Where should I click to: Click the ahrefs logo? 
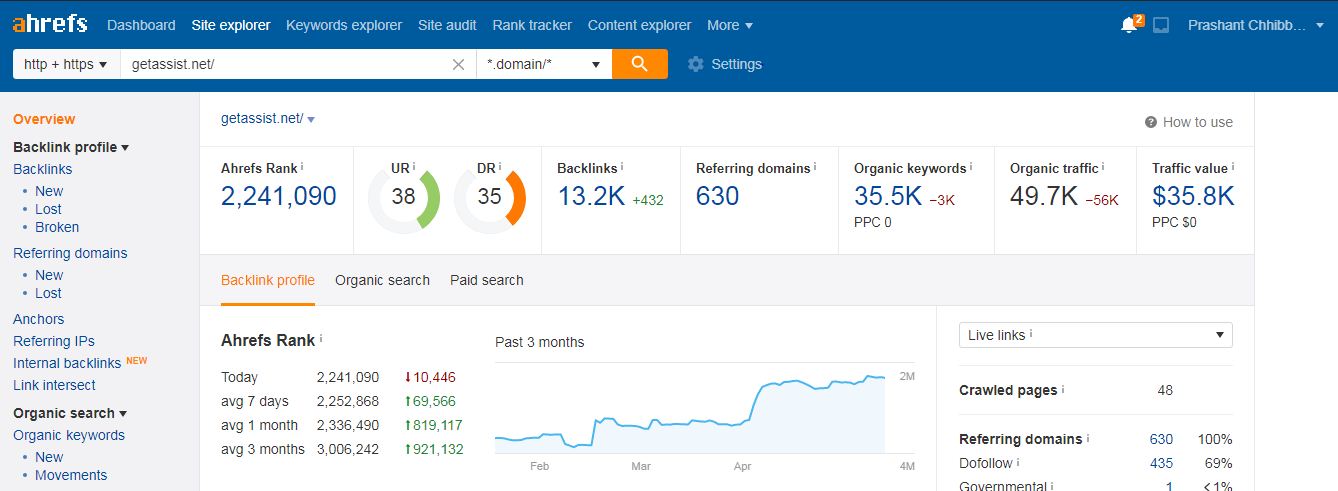pos(50,24)
